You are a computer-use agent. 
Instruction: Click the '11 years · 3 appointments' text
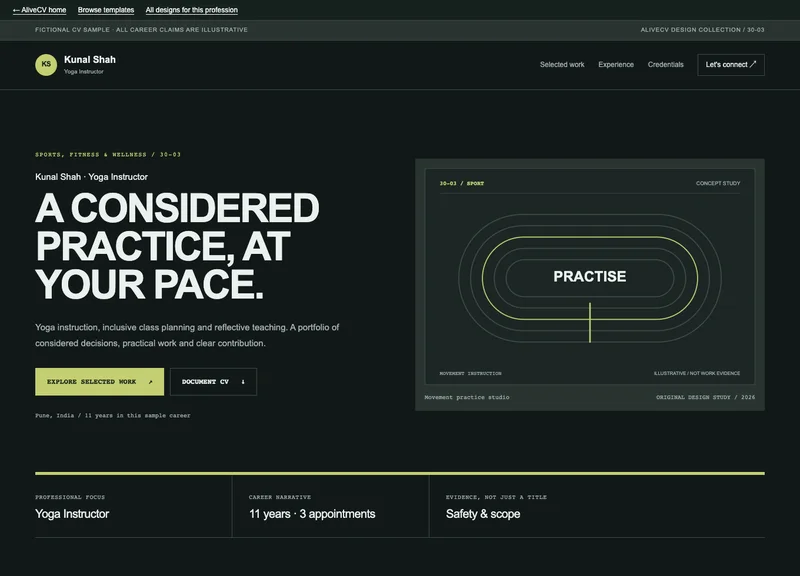tap(312, 514)
